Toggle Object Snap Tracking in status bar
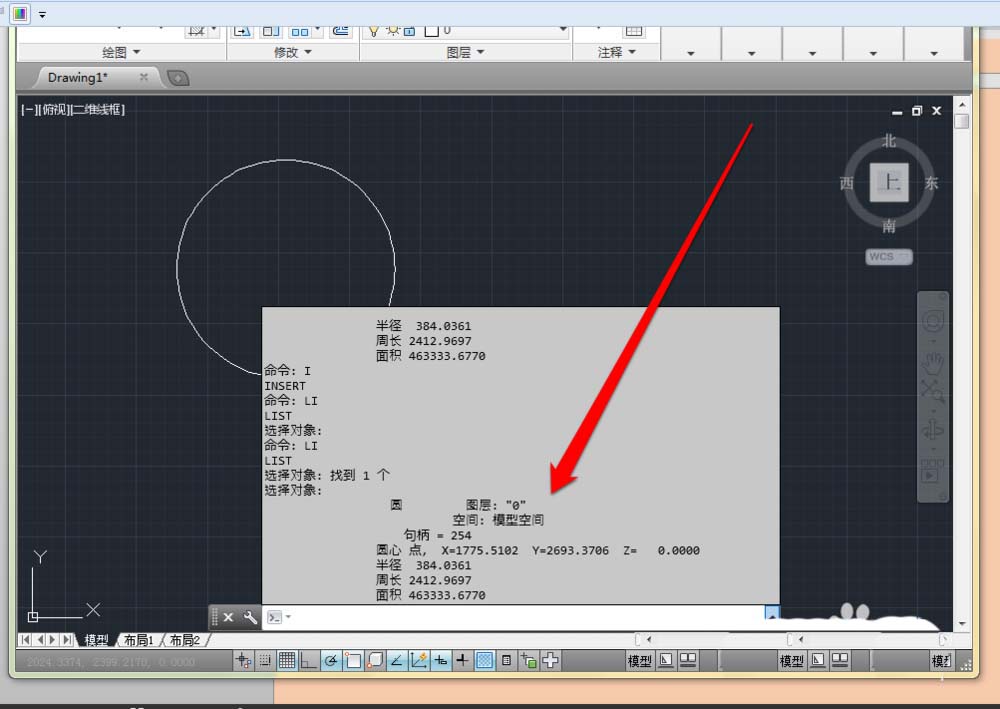The height and width of the screenshot is (709, 1000). [x=397, y=661]
